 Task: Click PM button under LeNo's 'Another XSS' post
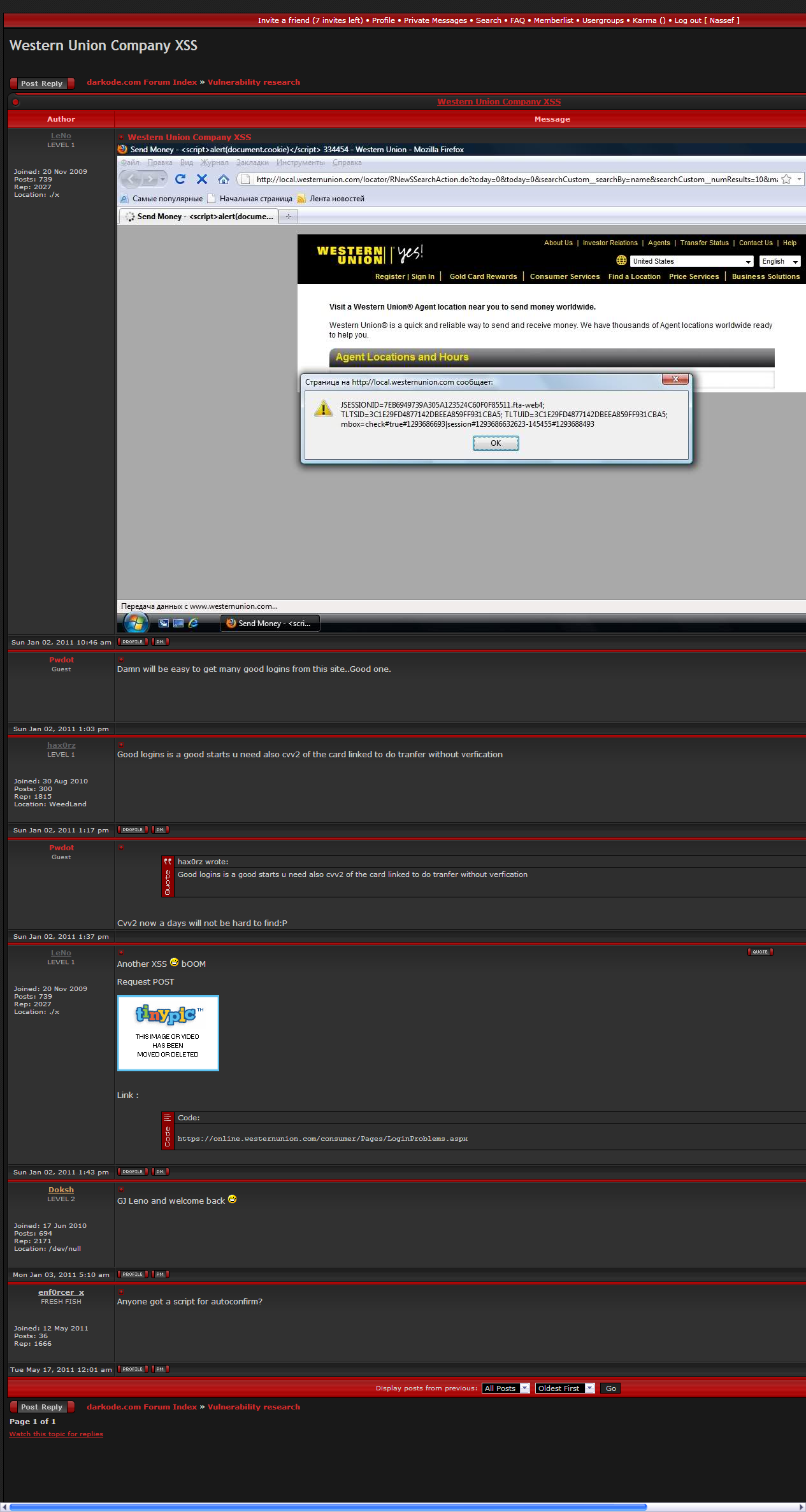click(160, 1172)
